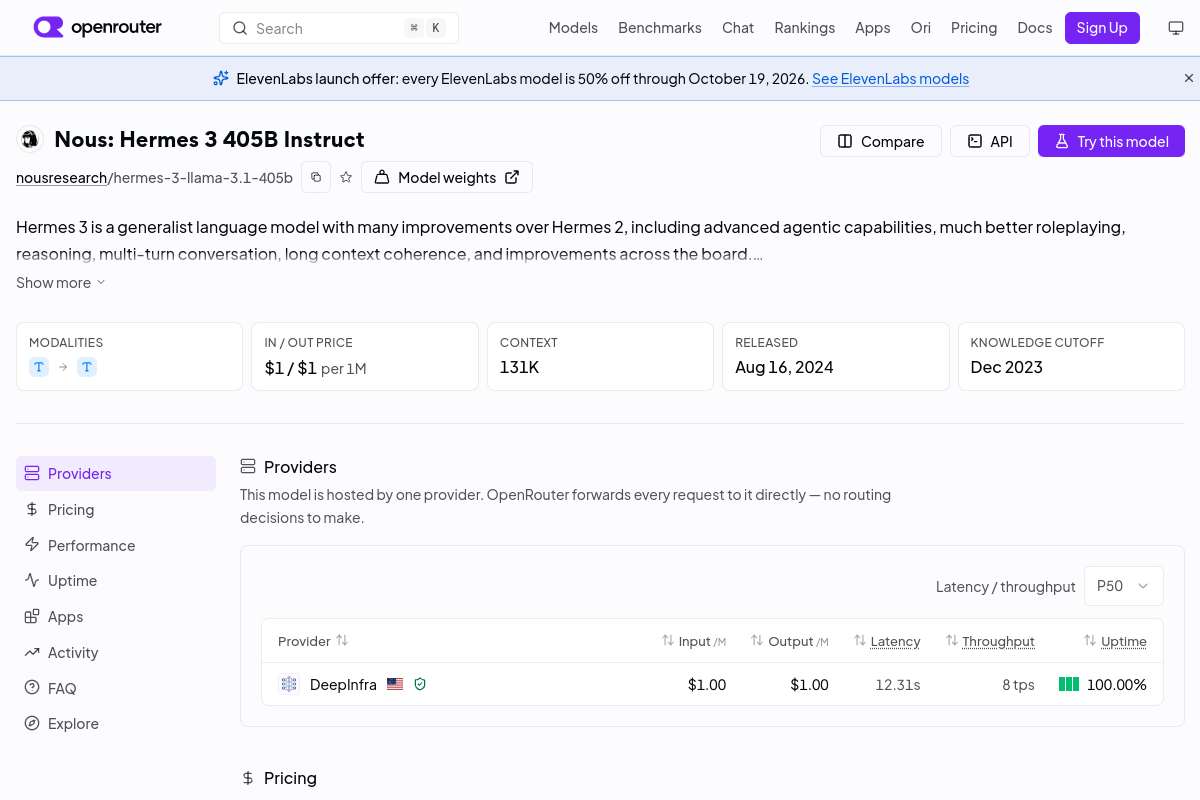Viewport: 1200px width, 800px height.
Task: Open Chat from the top navigation
Action: 738,28
